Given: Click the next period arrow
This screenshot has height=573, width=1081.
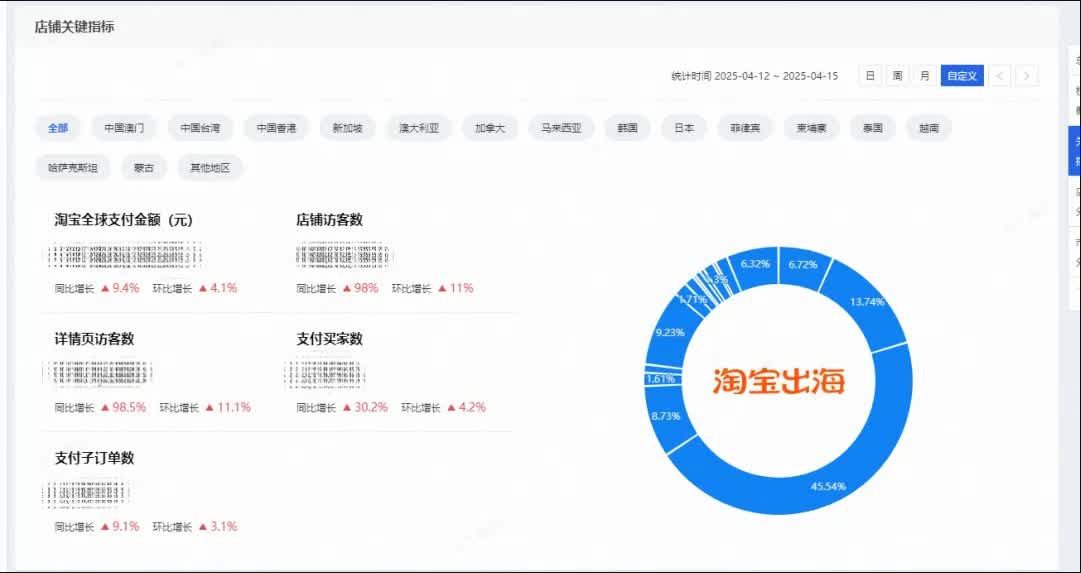Looking at the screenshot, I should [1026, 76].
